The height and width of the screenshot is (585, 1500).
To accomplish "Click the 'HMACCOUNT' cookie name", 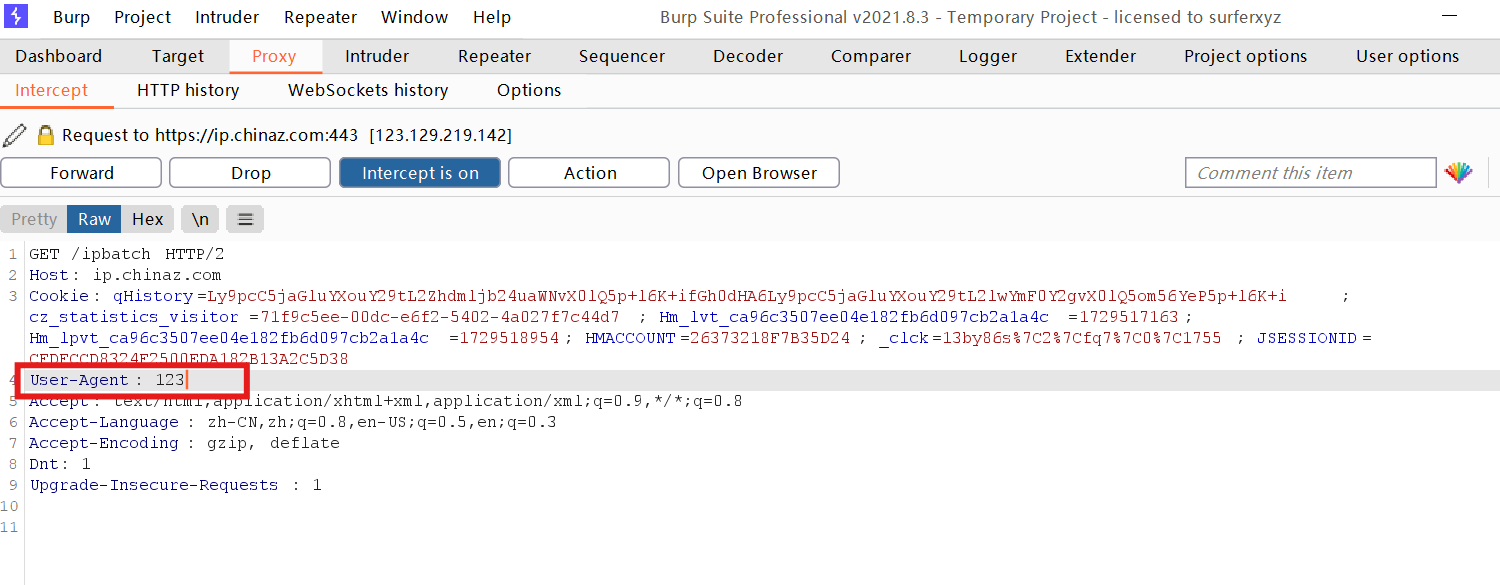I will tap(630, 338).
